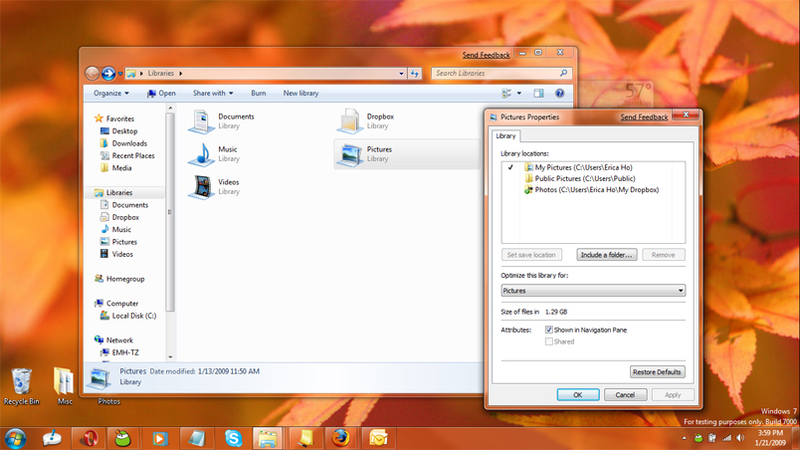Open the sticky notes taskbar icon
This screenshot has height=450, width=800.
click(x=305, y=438)
